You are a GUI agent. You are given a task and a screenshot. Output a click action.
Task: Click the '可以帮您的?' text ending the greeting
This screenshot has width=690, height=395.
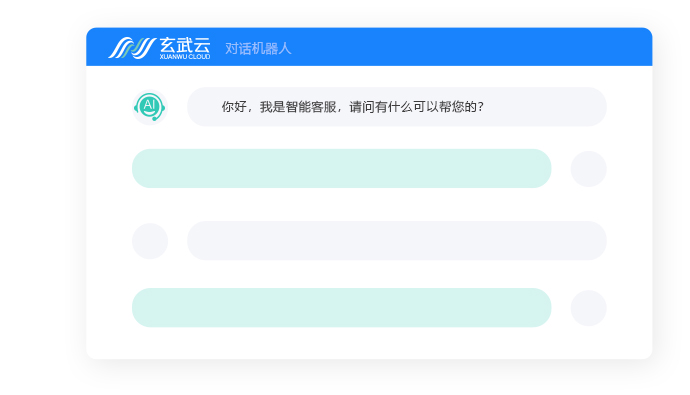click(448, 107)
